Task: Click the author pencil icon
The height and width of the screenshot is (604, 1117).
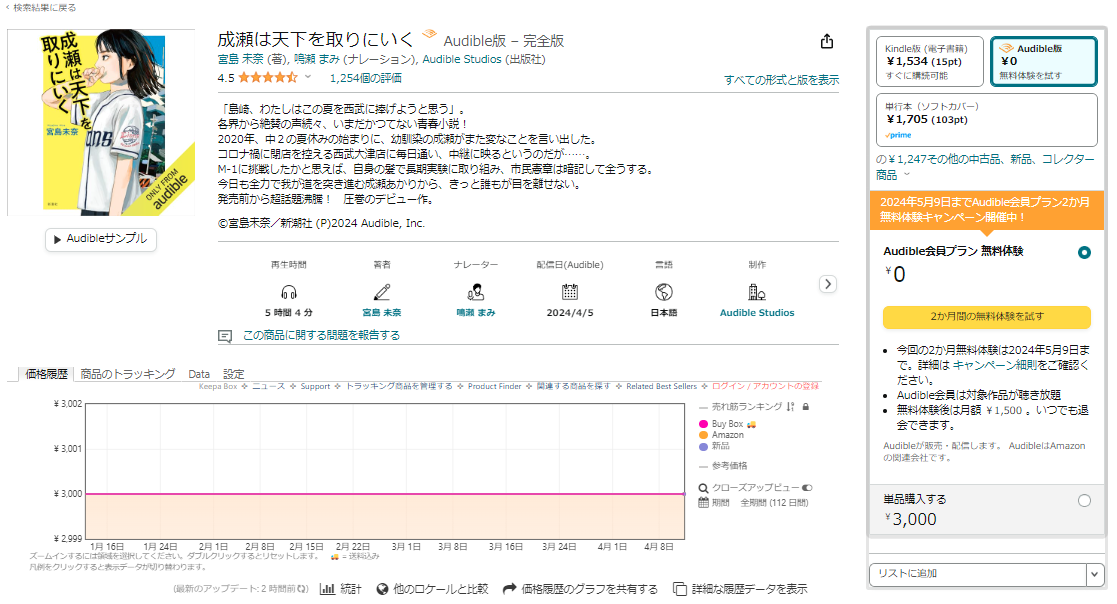Action: pyautogui.click(x=382, y=292)
